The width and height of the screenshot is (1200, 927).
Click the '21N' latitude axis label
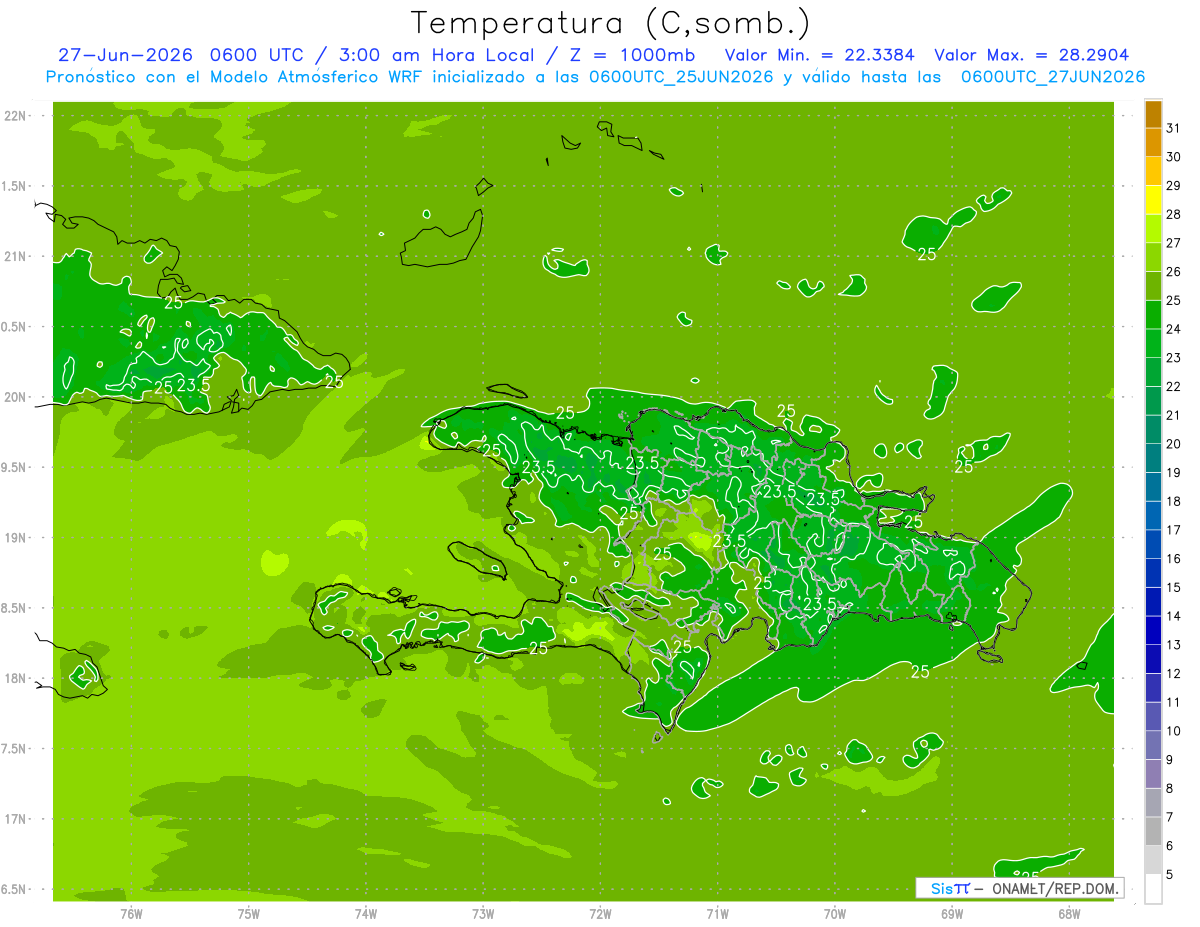pyautogui.click(x=14, y=257)
